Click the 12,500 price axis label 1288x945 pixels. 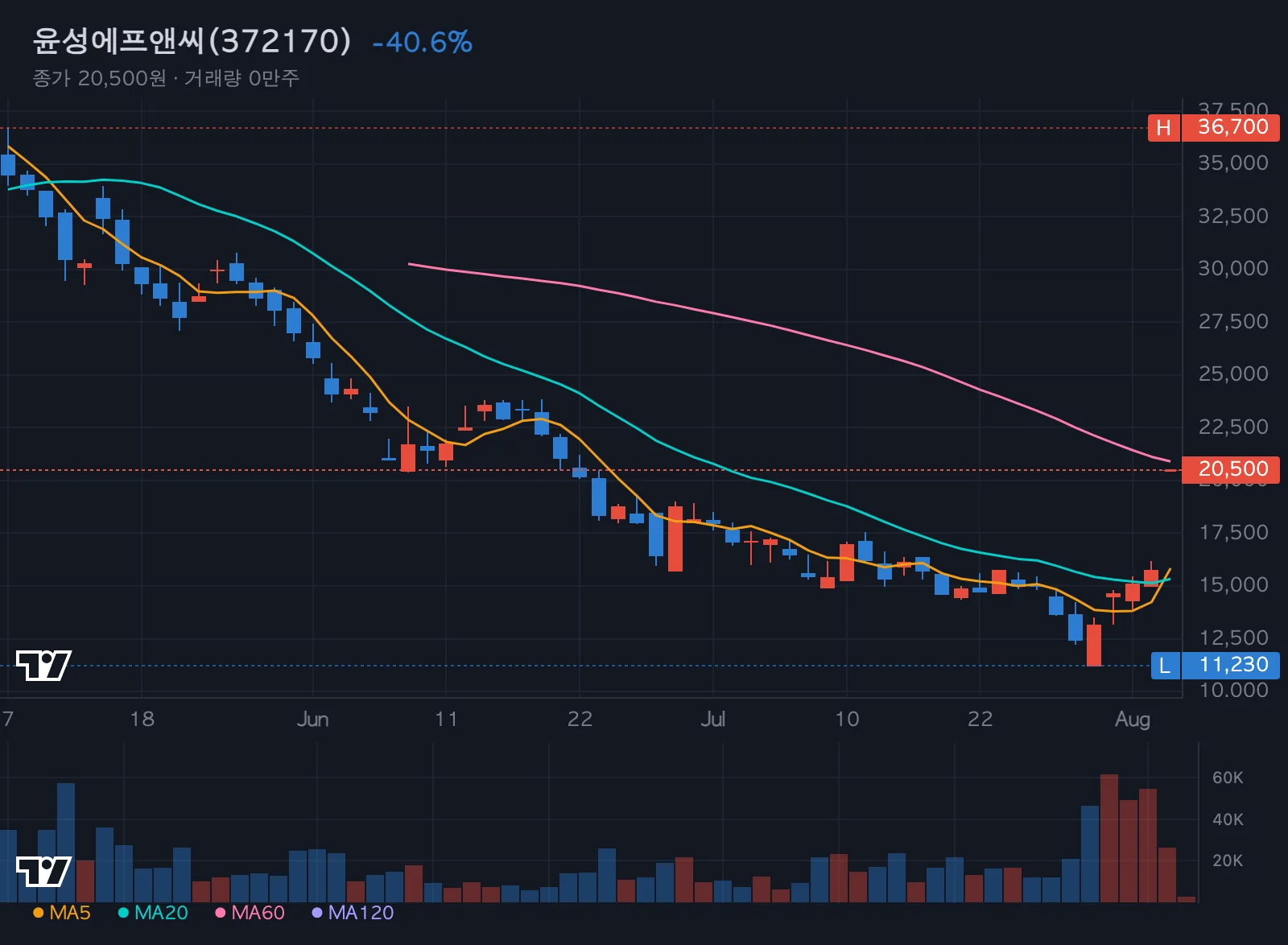coord(1233,638)
